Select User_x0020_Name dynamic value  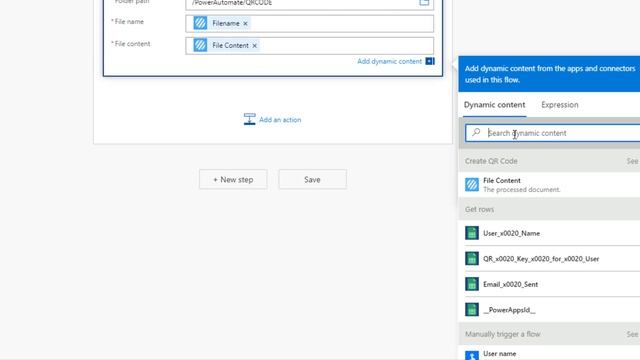(x=549, y=233)
